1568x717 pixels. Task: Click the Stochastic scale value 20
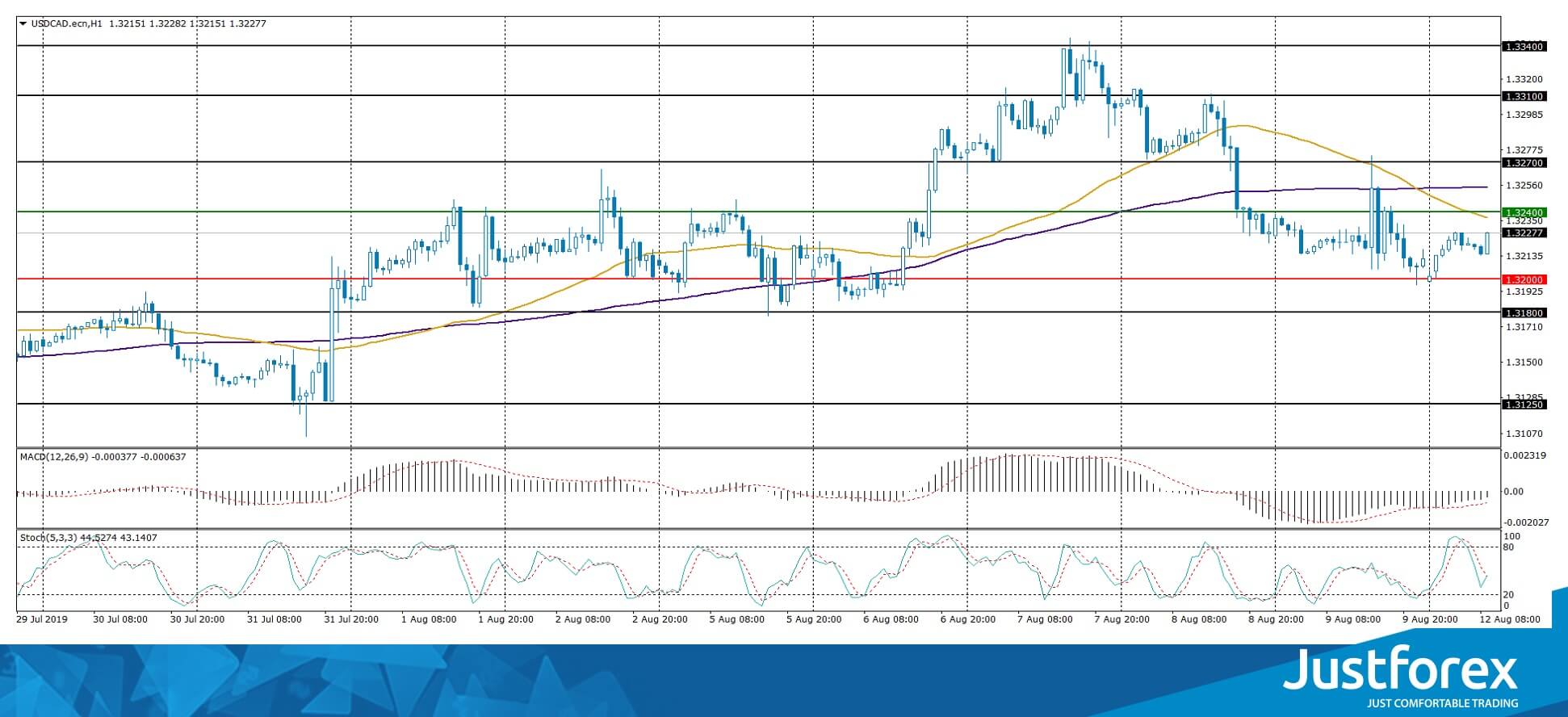pyautogui.click(x=1509, y=595)
